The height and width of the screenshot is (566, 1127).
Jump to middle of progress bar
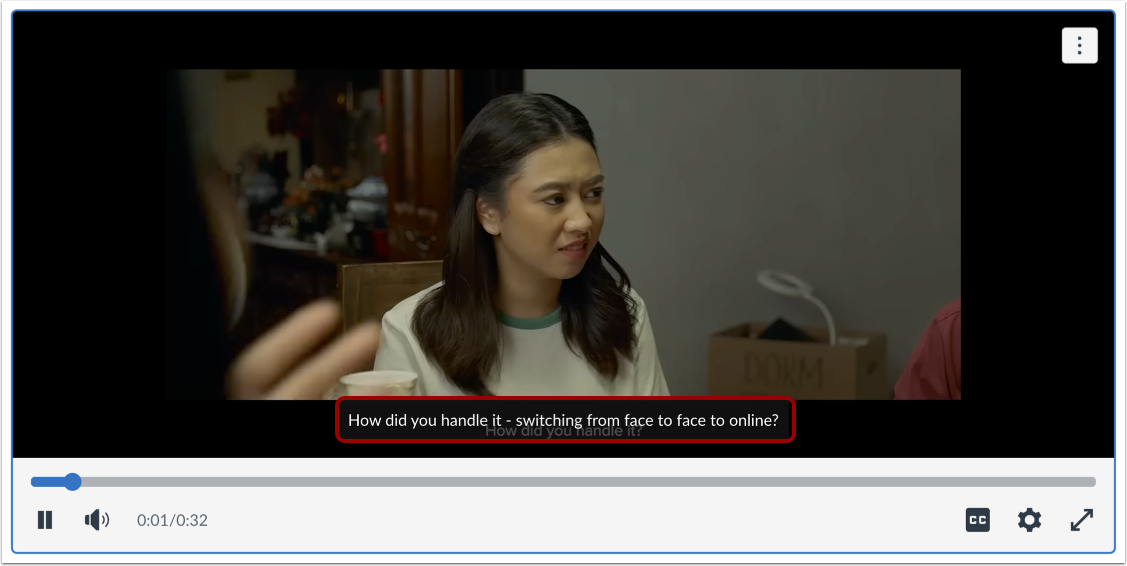(x=564, y=482)
